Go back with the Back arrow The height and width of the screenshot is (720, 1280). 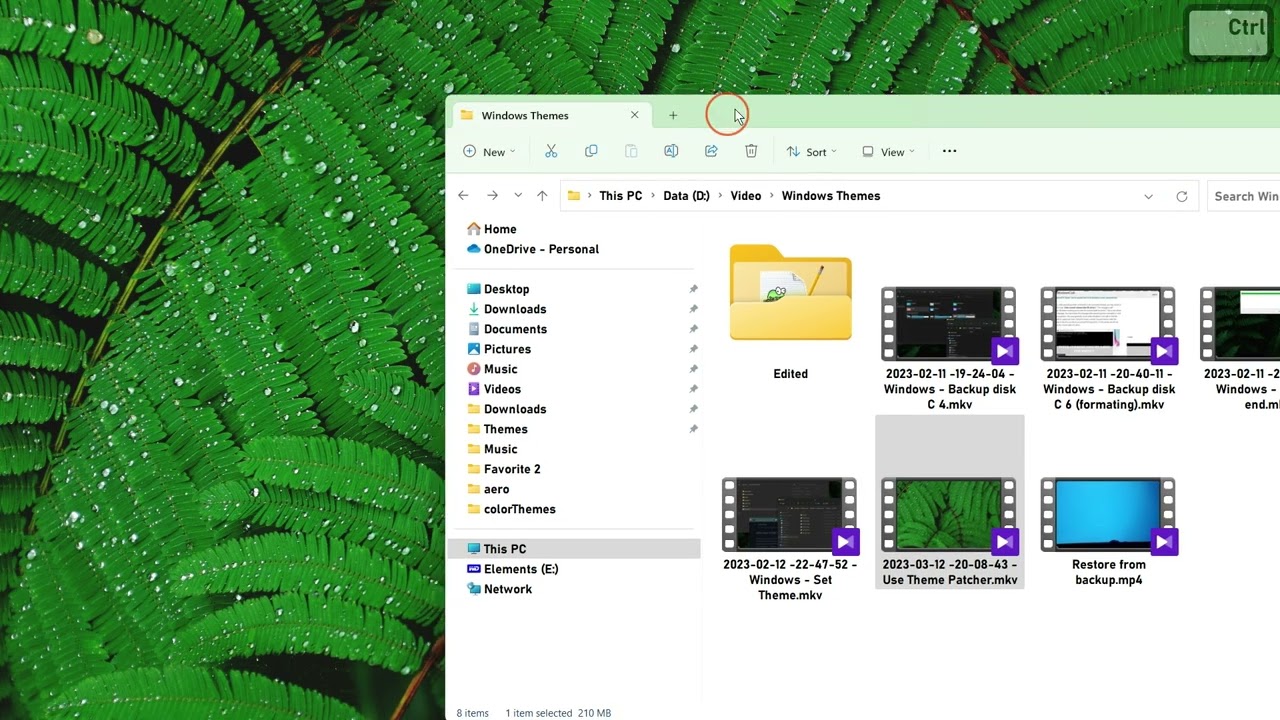click(463, 196)
